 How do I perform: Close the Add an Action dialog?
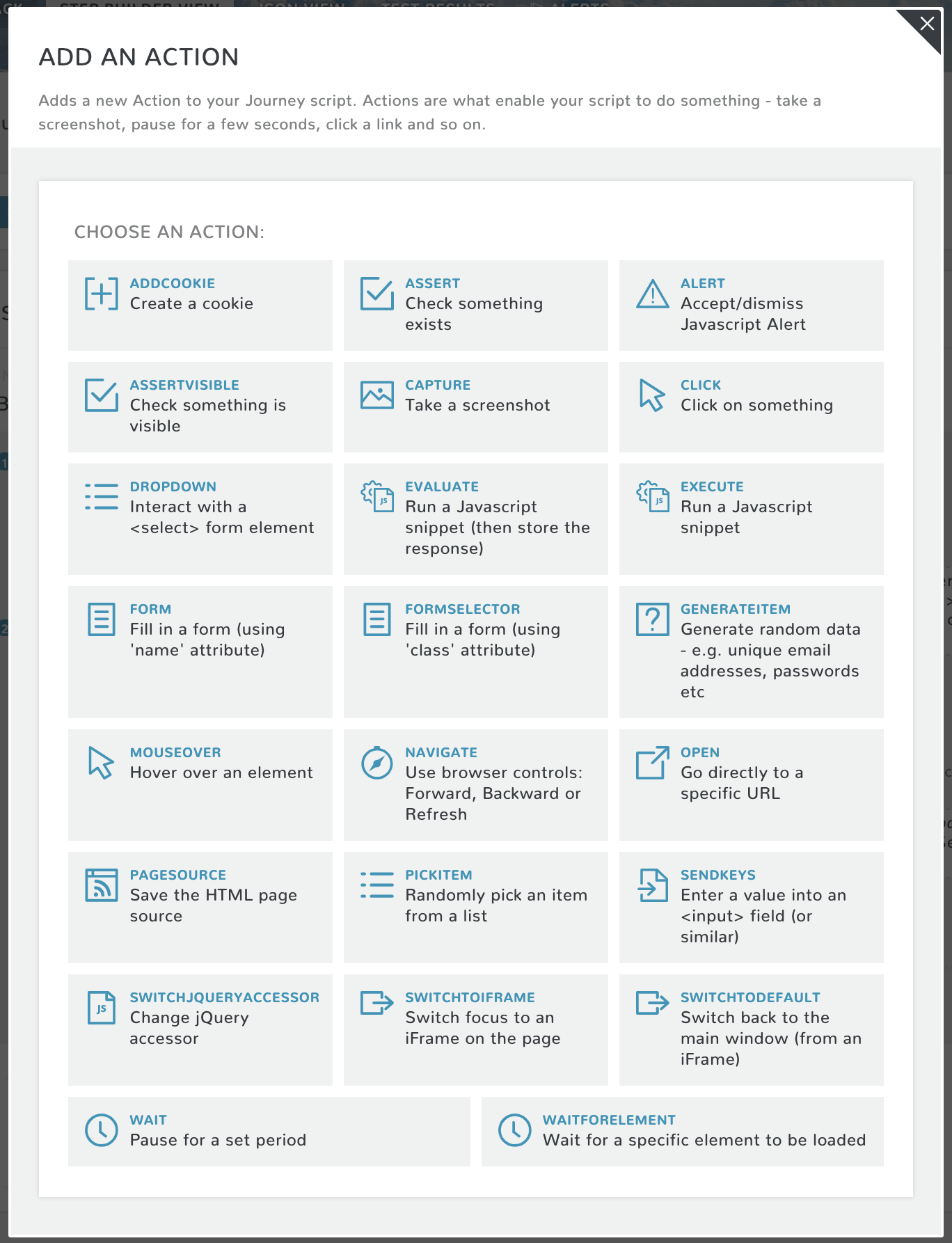pyautogui.click(x=926, y=24)
